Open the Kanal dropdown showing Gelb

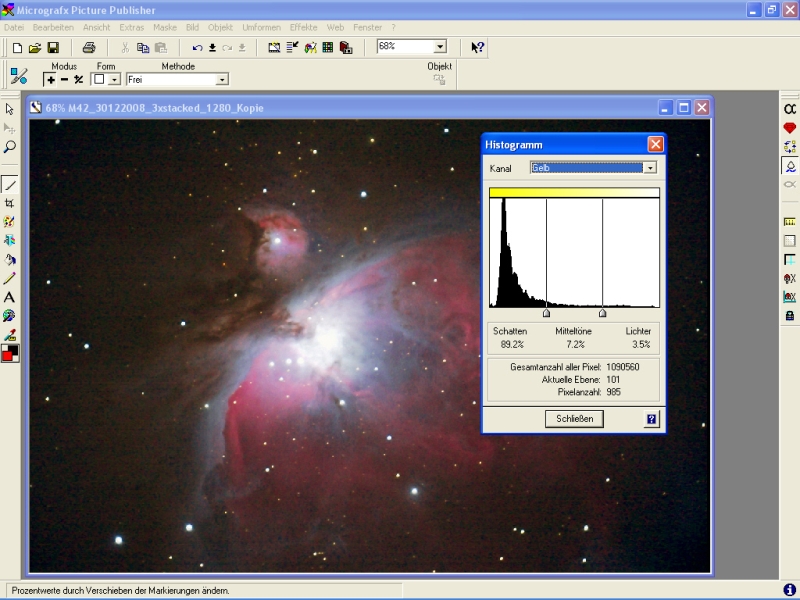[x=650, y=168]
